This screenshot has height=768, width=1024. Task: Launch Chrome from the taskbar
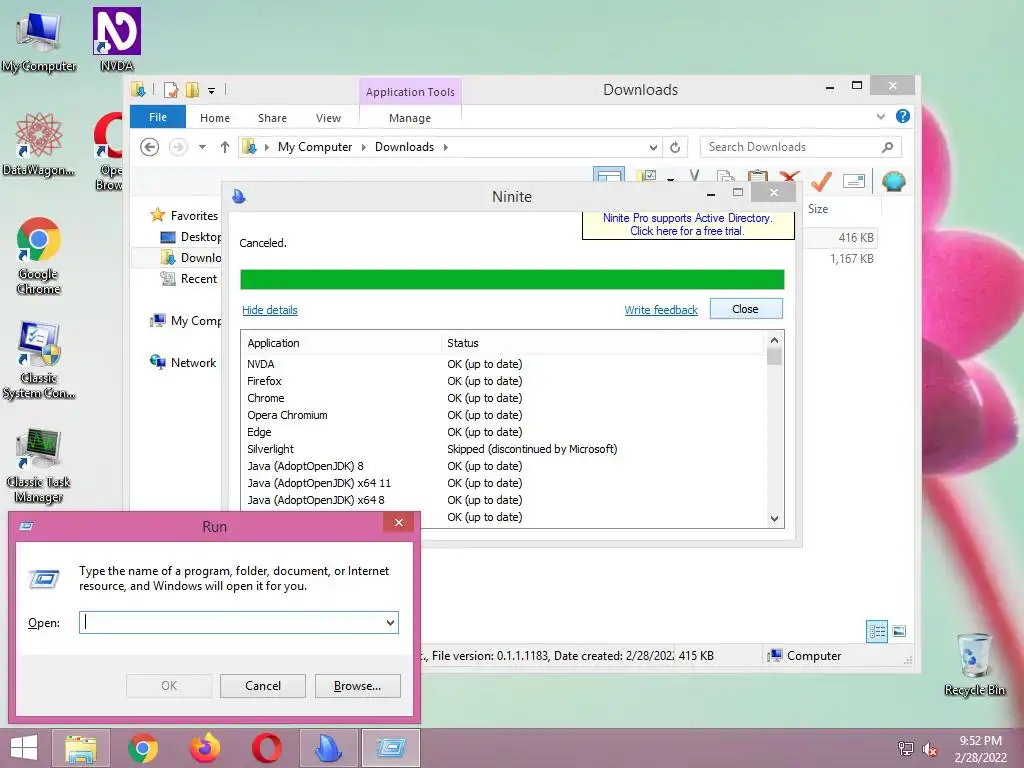point(142,748)
